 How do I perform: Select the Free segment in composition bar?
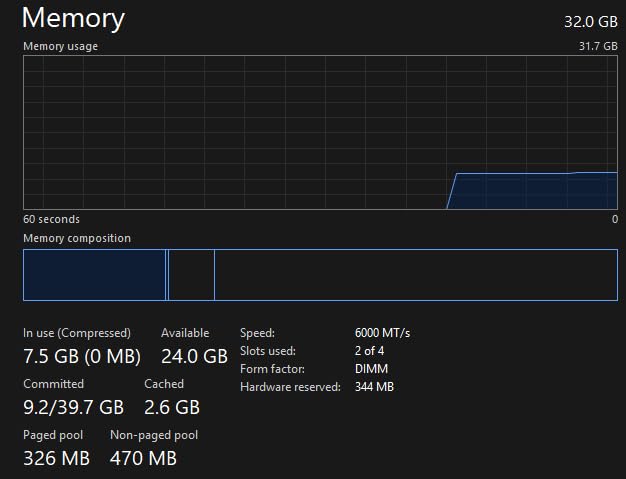point(415,275)
